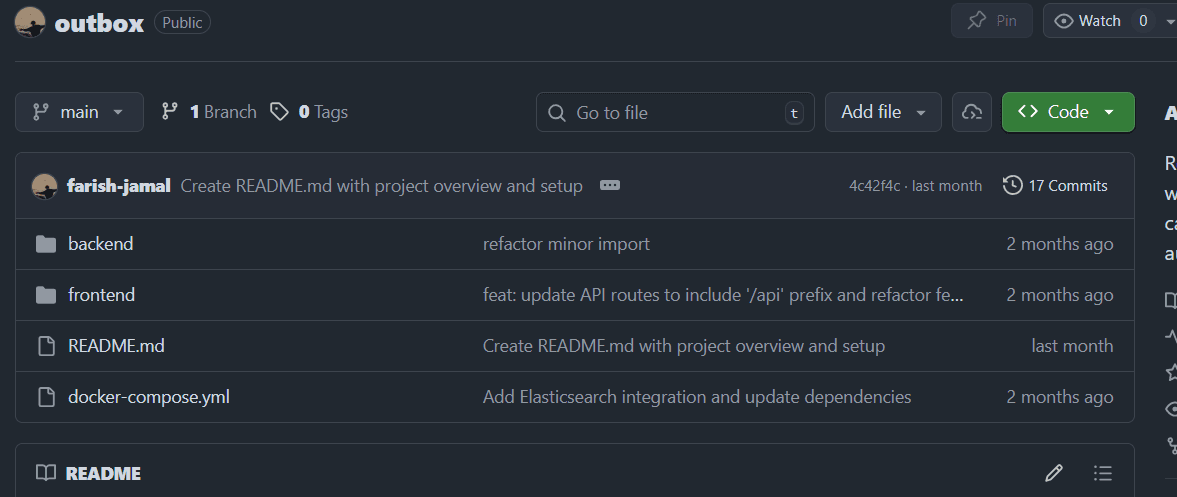The image size is (1177, 497).
Task: Click the docker-compose.yml file icon
Action: click(45, 397)
